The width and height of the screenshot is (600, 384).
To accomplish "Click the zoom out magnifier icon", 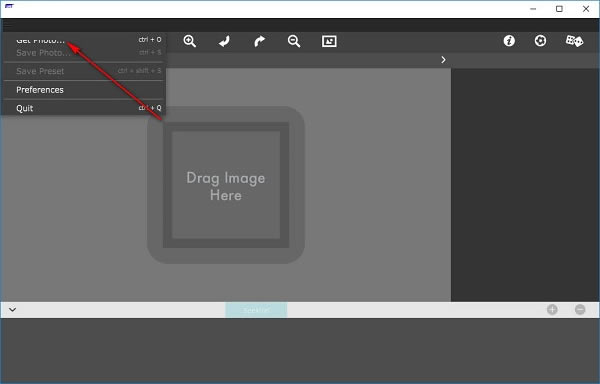I will tap(294, 41).
